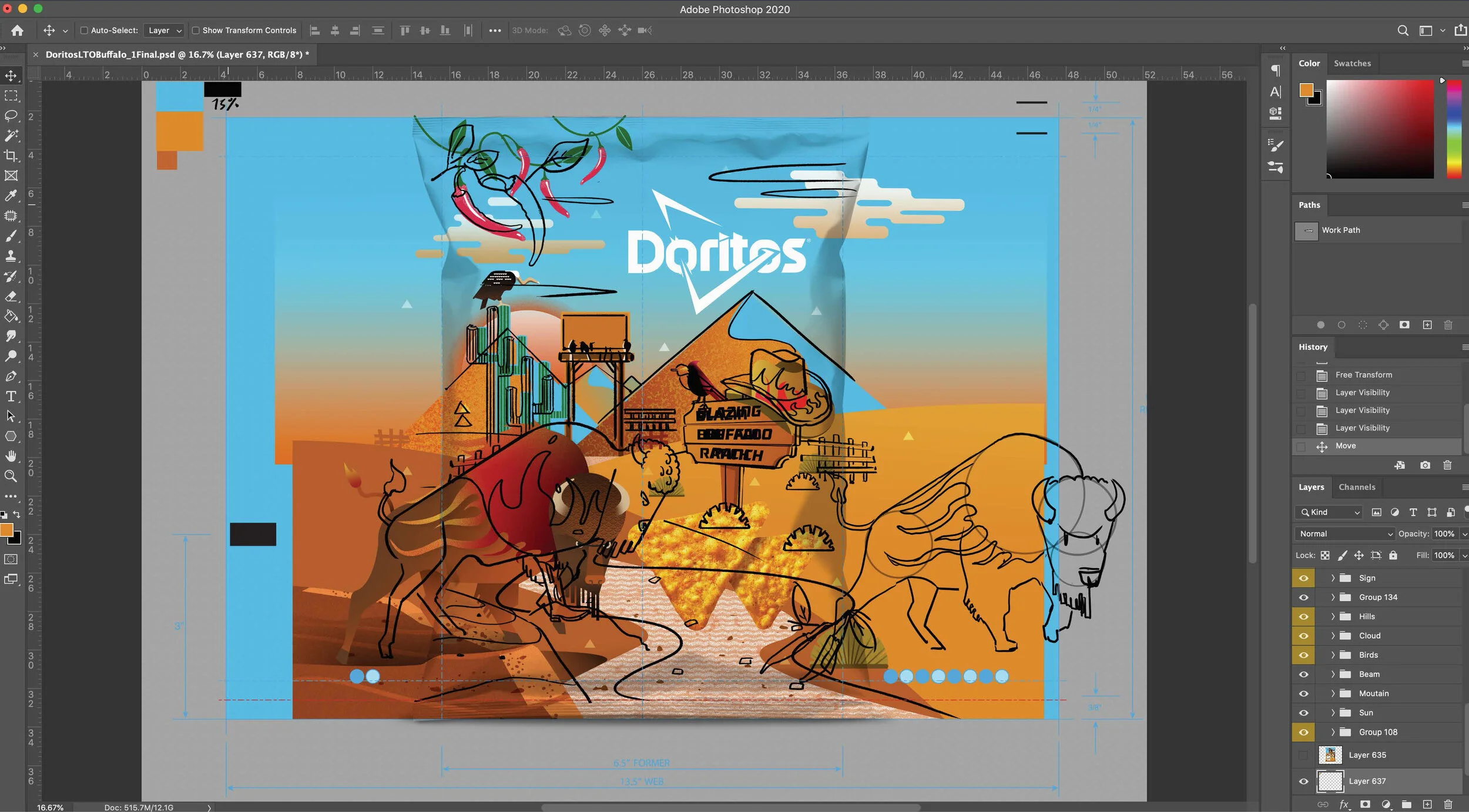The height and width of the screenshot is (812, 1469).
Task: Select the Eyedropper tool
Action: pyautogui.click(x=11, y=196)
